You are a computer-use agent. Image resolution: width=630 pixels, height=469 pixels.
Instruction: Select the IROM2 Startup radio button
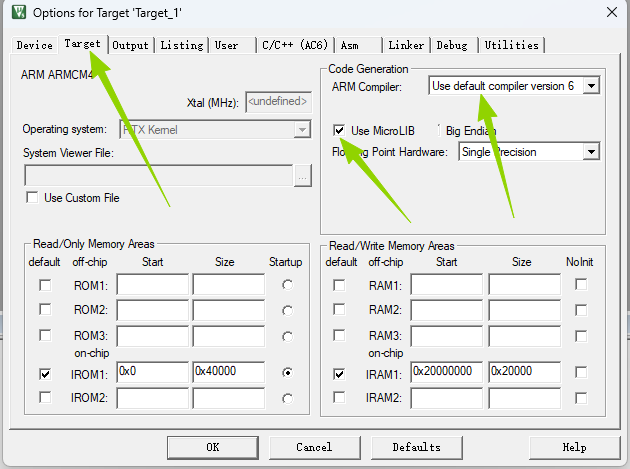click(x=287, y=399)
